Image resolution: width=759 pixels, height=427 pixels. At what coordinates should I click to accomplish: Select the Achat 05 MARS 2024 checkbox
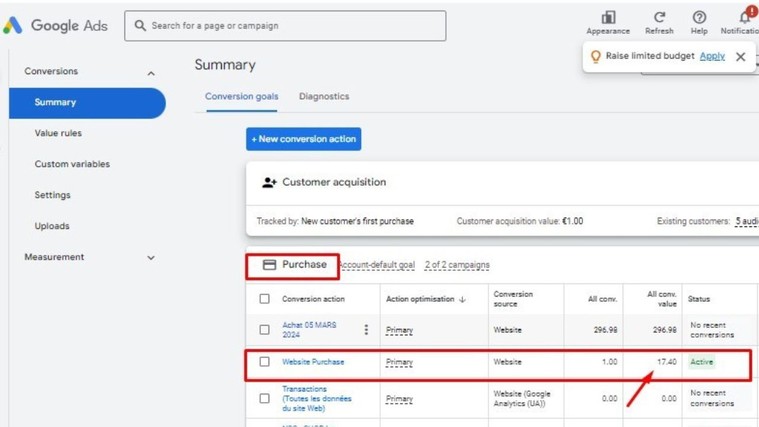click(x=264, y=330)
